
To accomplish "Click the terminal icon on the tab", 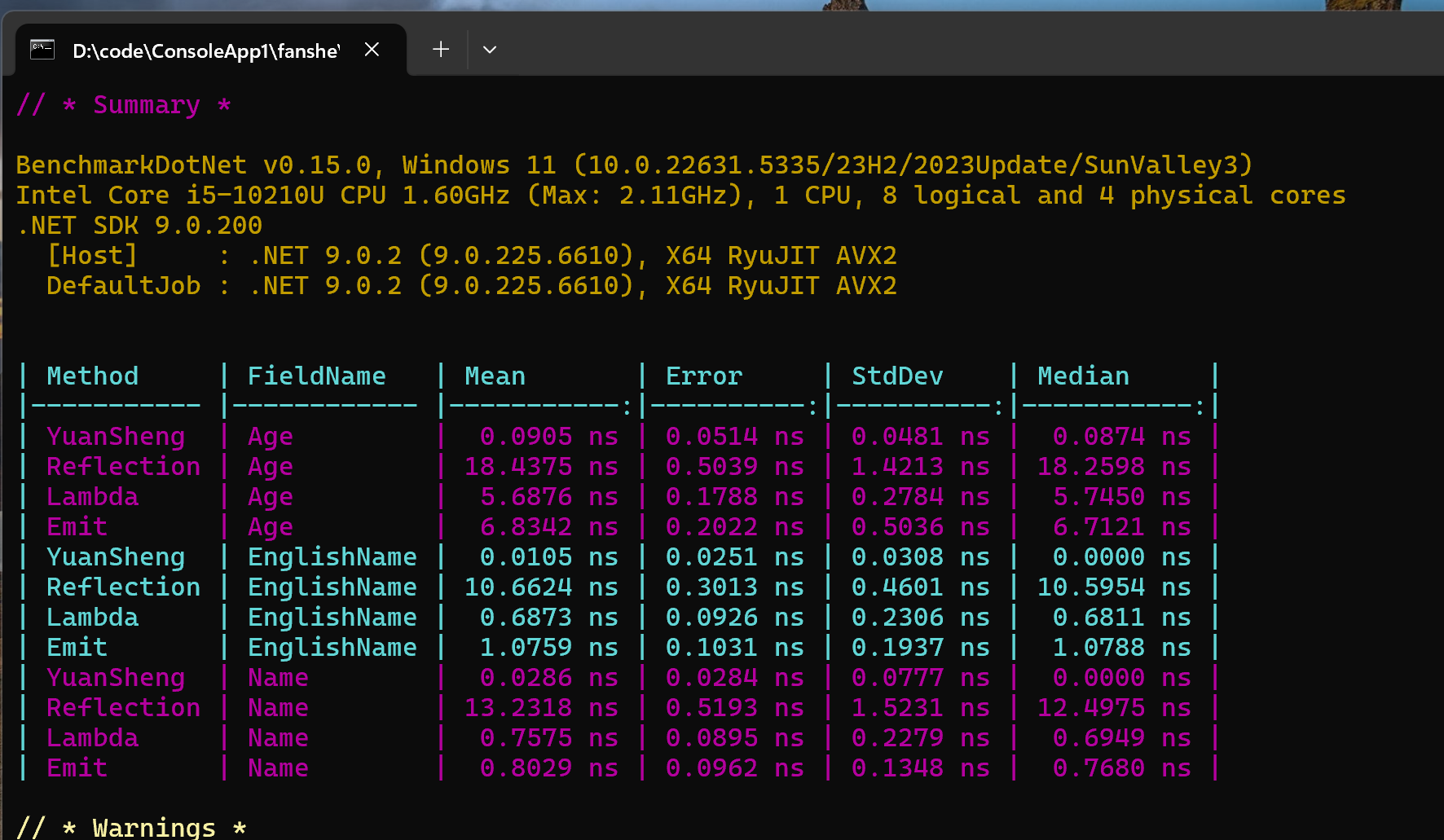I will pos(42,50).
